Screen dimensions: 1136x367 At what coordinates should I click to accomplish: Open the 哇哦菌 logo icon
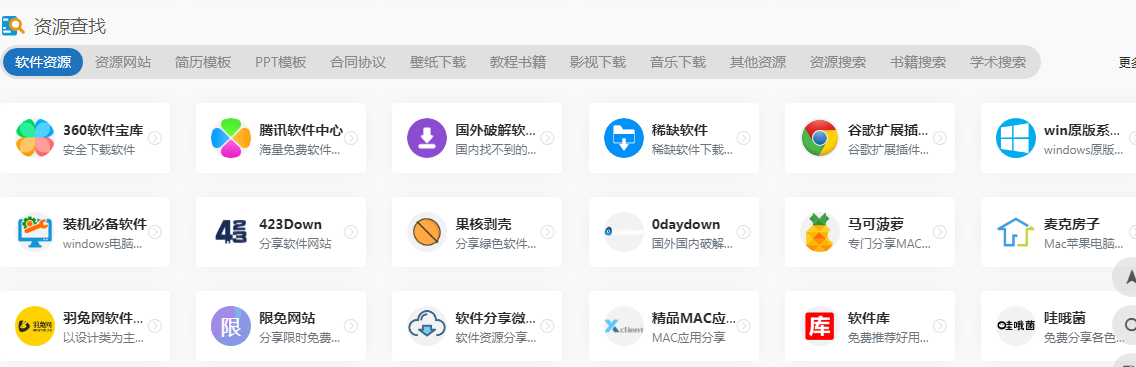[1016, 326]
